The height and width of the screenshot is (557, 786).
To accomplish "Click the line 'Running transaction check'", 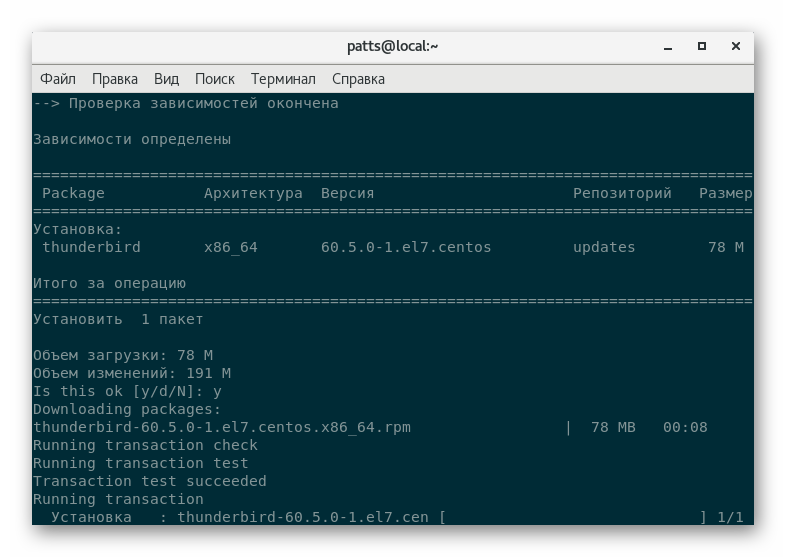I will click(145, 446).
